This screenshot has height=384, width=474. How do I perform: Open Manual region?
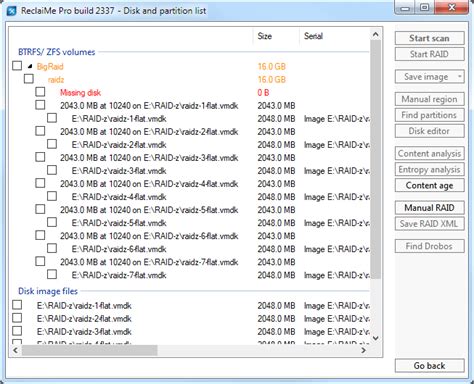click(429, 99)
